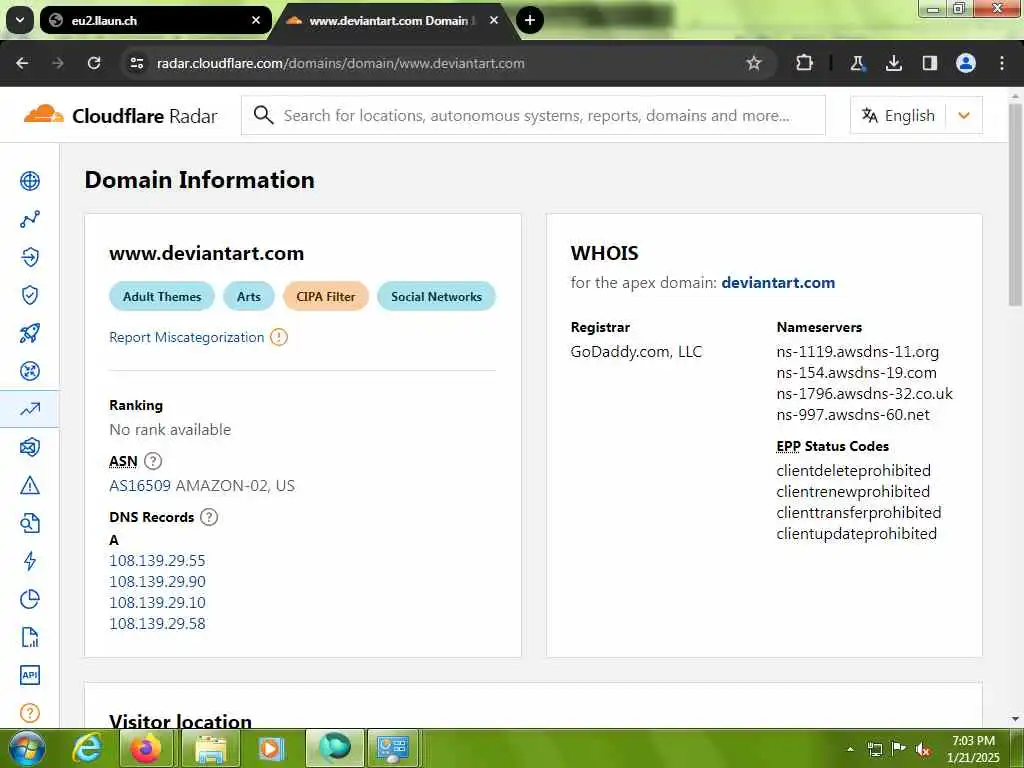The height and width of the screenshot is (768, 1024).
Task: Click the GoDaddy.com, LLC registrar text
Action: click(636, 352)
